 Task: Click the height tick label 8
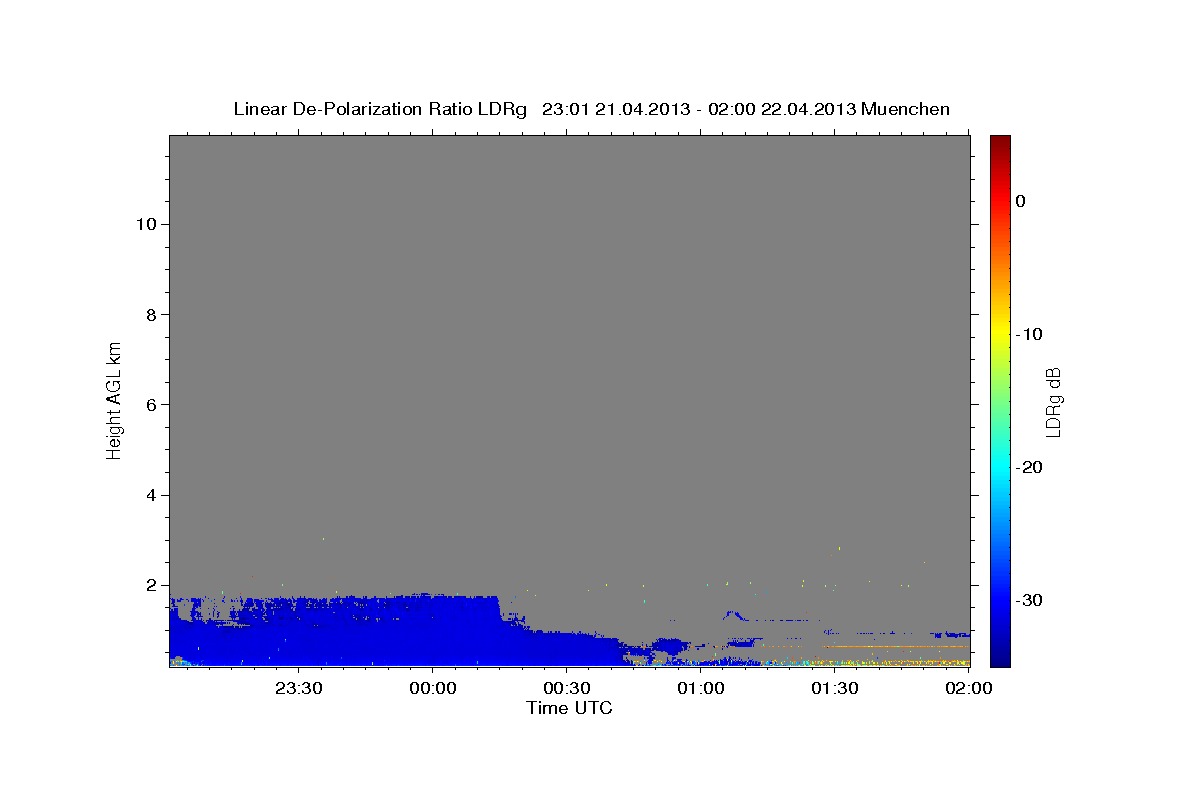pyautogui.click(x=151, y=314)
